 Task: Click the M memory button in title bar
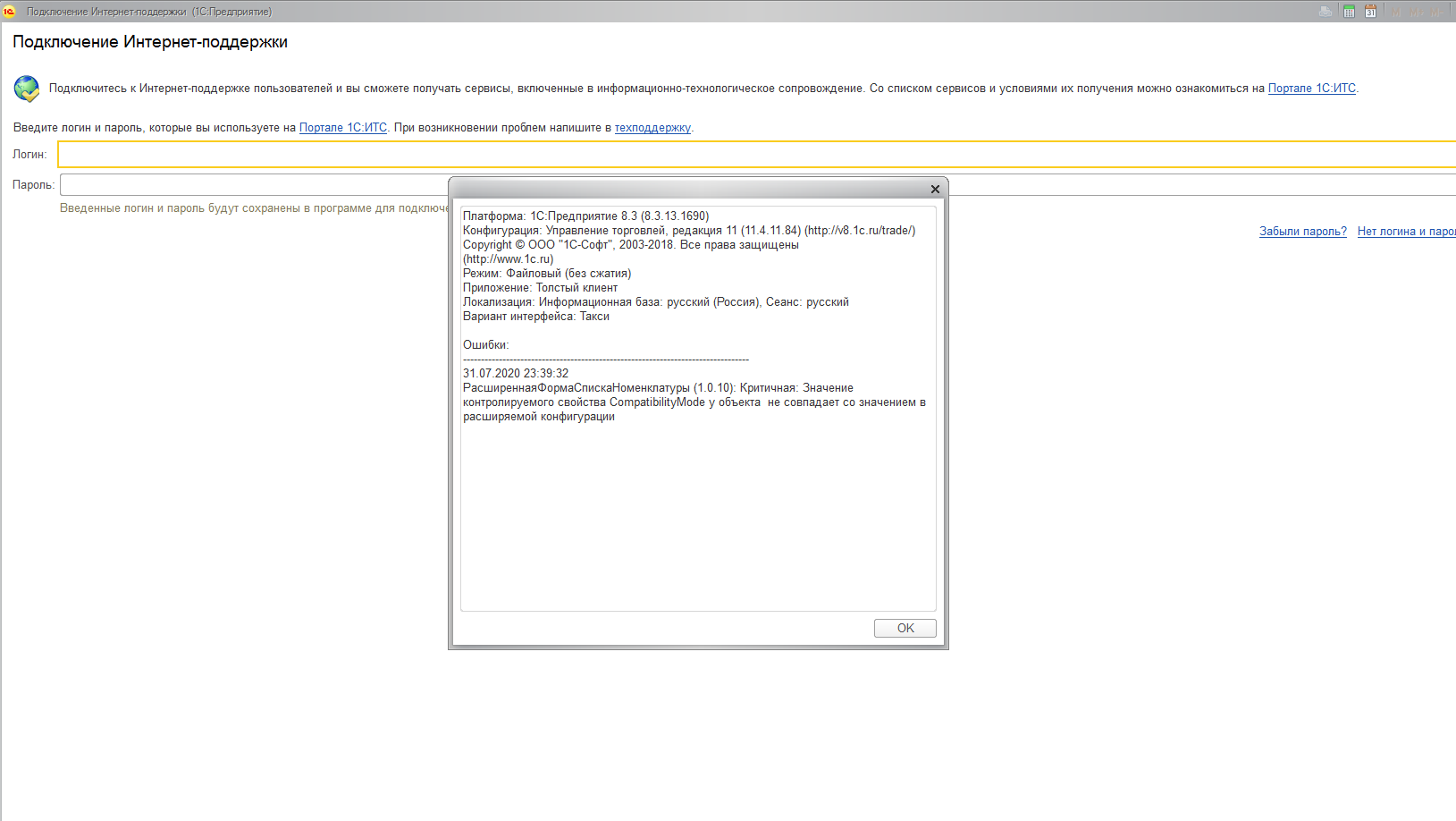[1397, 11]
